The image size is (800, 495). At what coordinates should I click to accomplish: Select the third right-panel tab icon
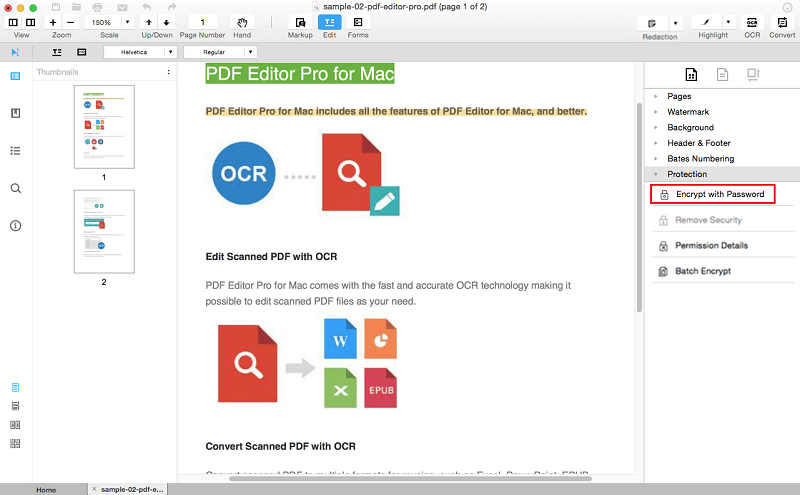click(x=753, y=75)
